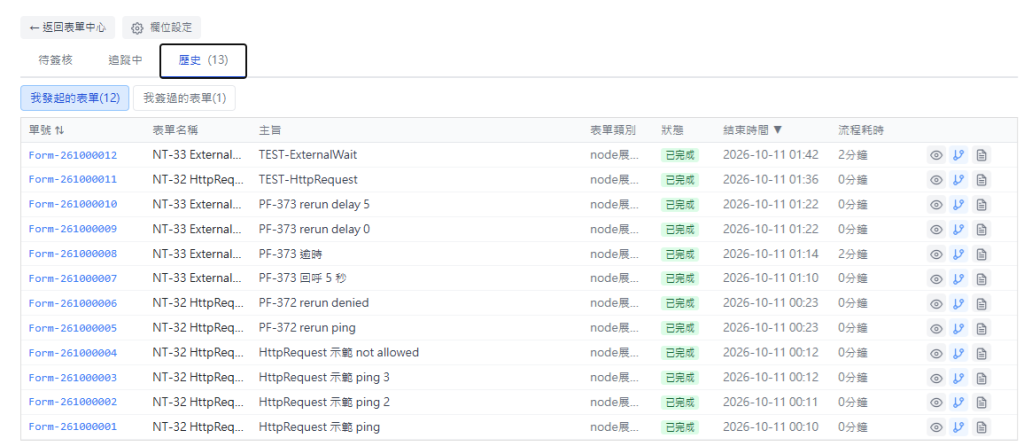Click the document icon in Form-261000008 row
Screen dimensions: 1024x446
pos(981,254)
